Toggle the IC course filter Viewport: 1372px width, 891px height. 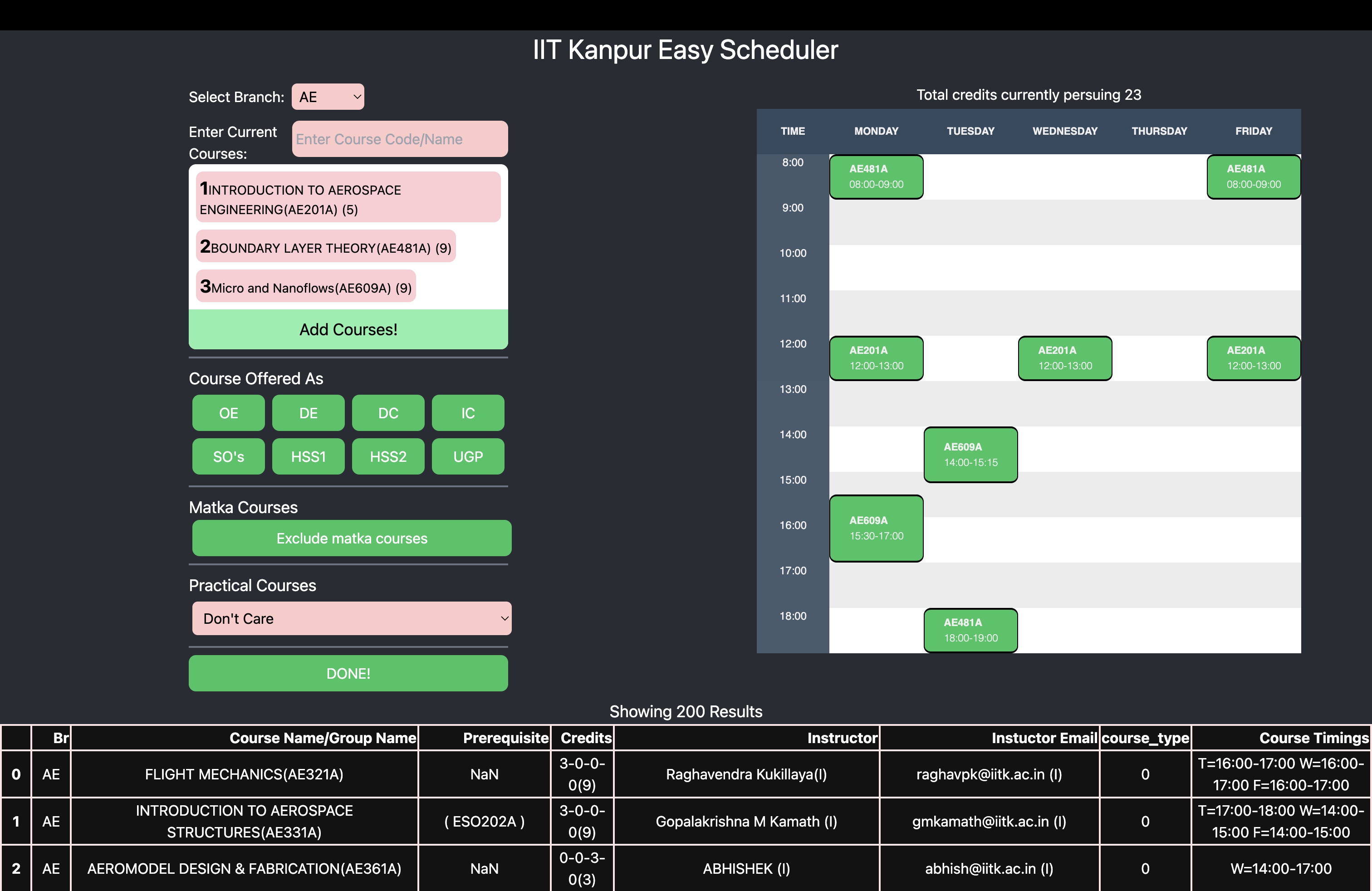tap(468, 413)
